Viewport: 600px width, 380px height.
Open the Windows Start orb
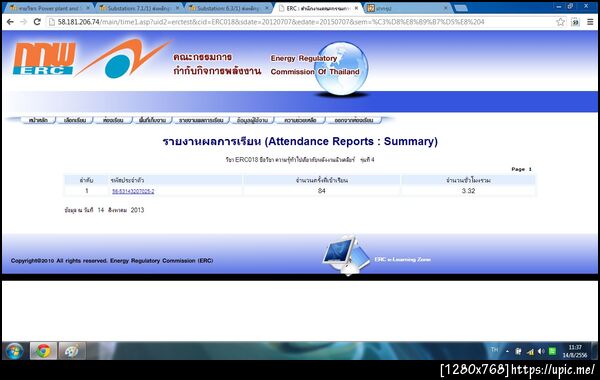click(15, 351)
